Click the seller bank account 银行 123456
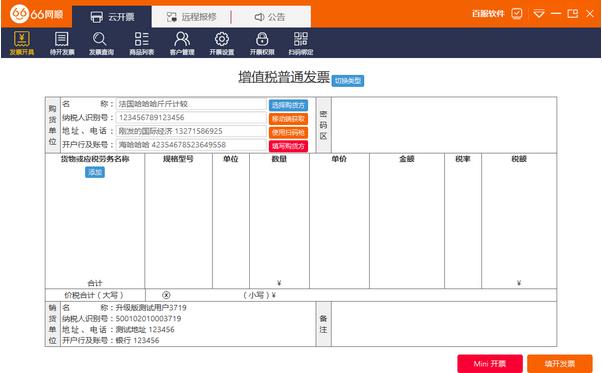The image size is (602, 373). tap(137, 340)
